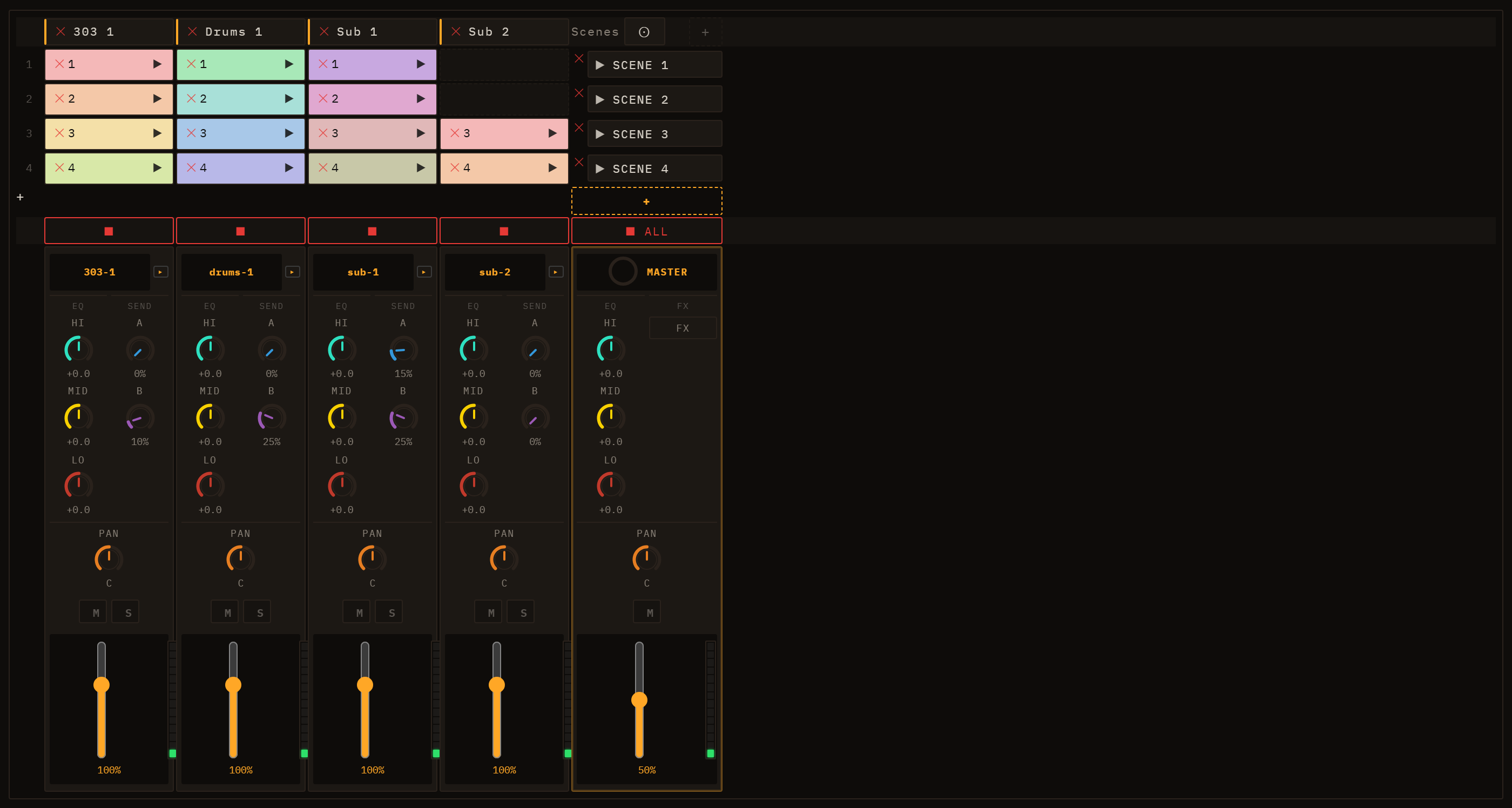Remove clip 2 from the Sub 1 track
Screen dimensions: 1512x808
coord(323,98)
